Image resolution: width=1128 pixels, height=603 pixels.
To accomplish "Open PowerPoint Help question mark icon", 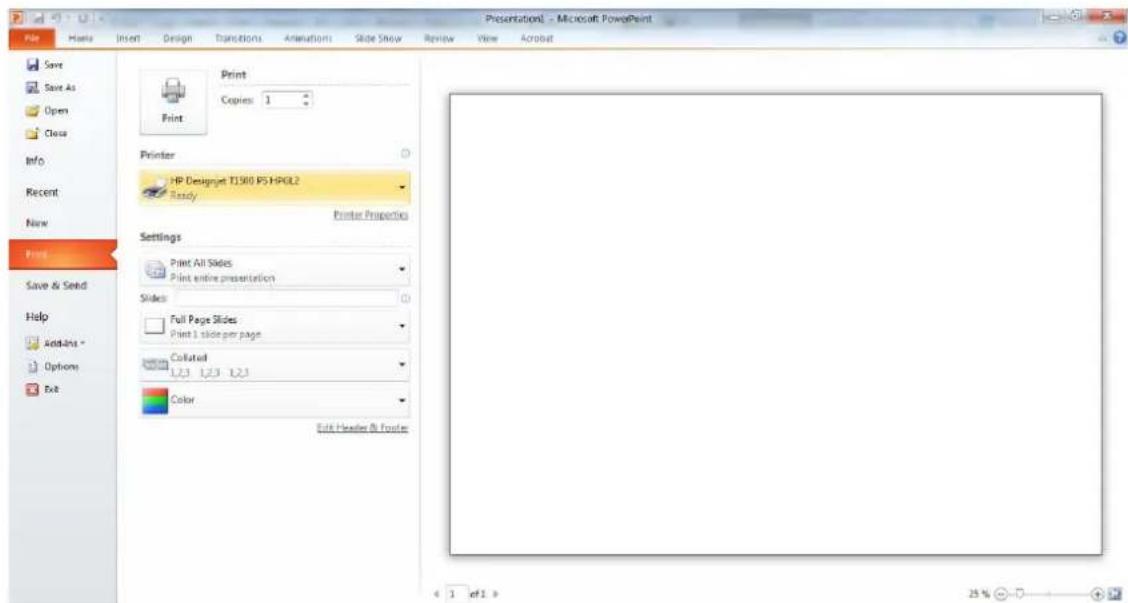I will click(x=1119, y=38).
